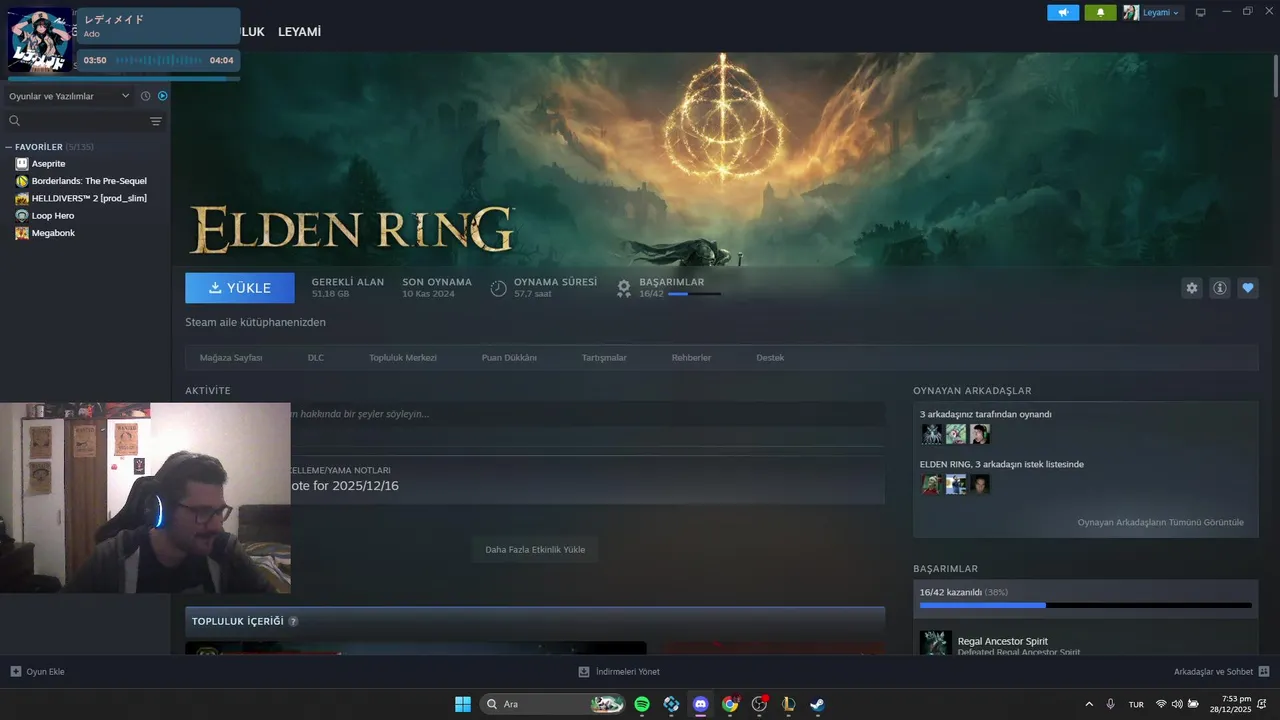Click the 16/42 kazanıldı achievements progress bar
The width and height of the screenshot is (1280, 720).
coord(1086,605)
